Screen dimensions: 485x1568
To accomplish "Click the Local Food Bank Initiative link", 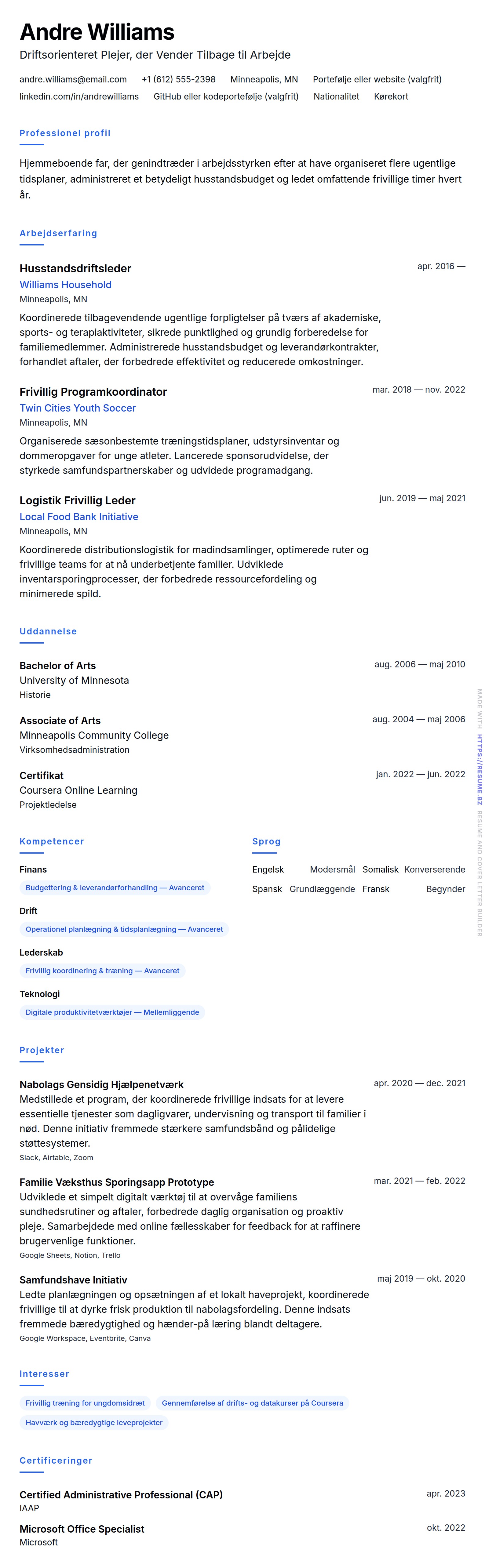I will [78, 517].
